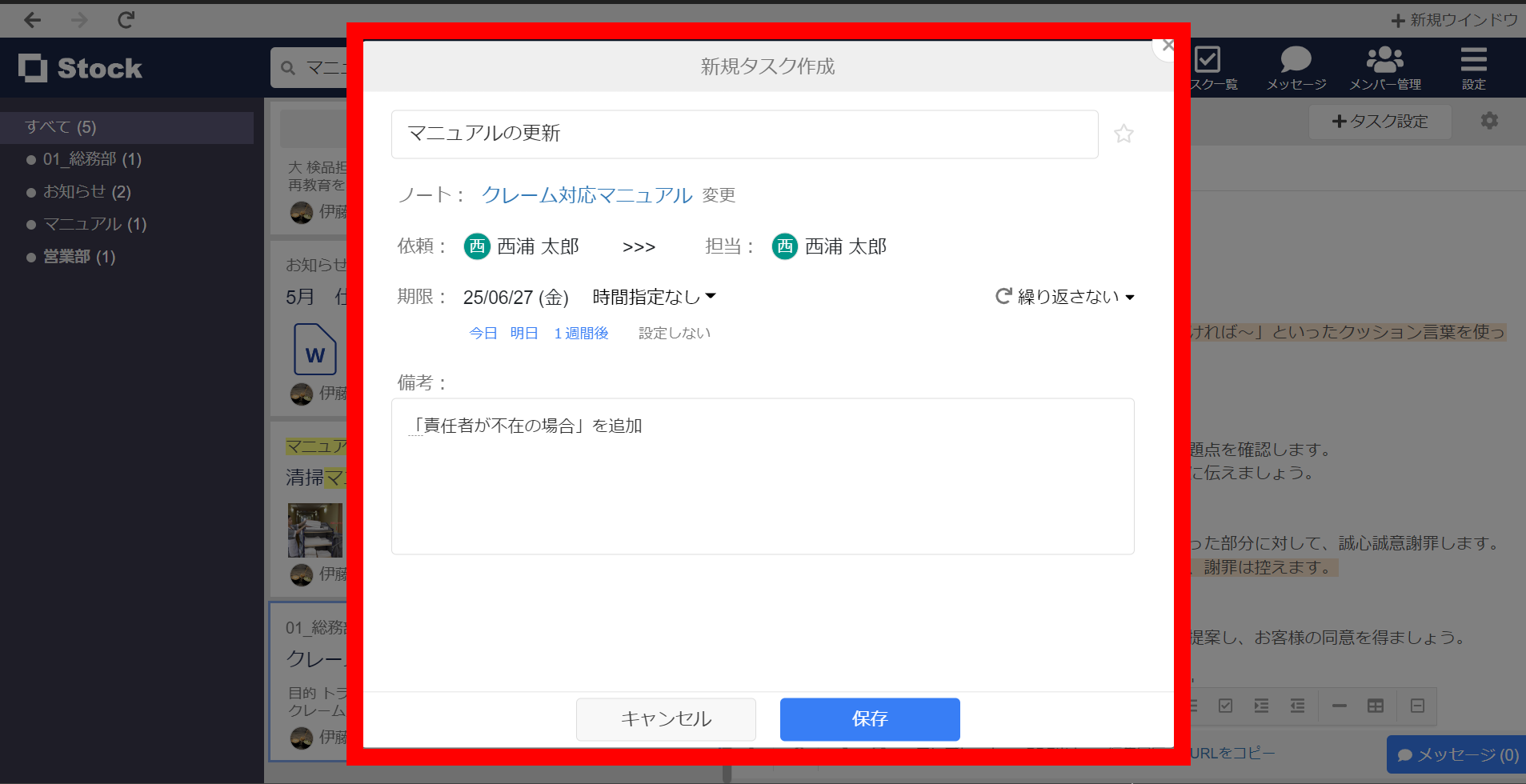This screenshot has width=1526, height=784.
Task: Open the クレーム対応マニュアル note link
Action: 587,194
